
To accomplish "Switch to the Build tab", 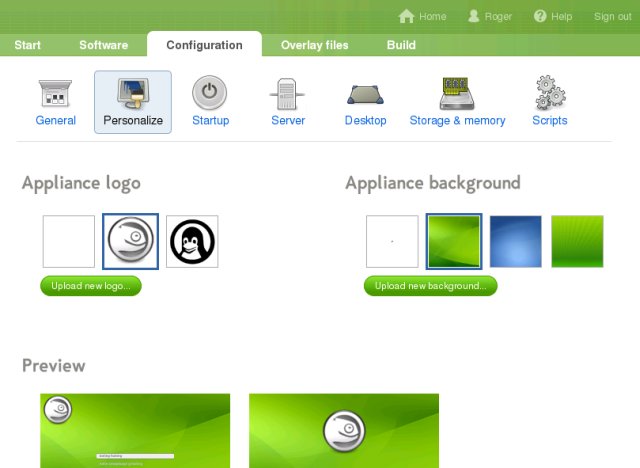I will [x=401, y=45].
